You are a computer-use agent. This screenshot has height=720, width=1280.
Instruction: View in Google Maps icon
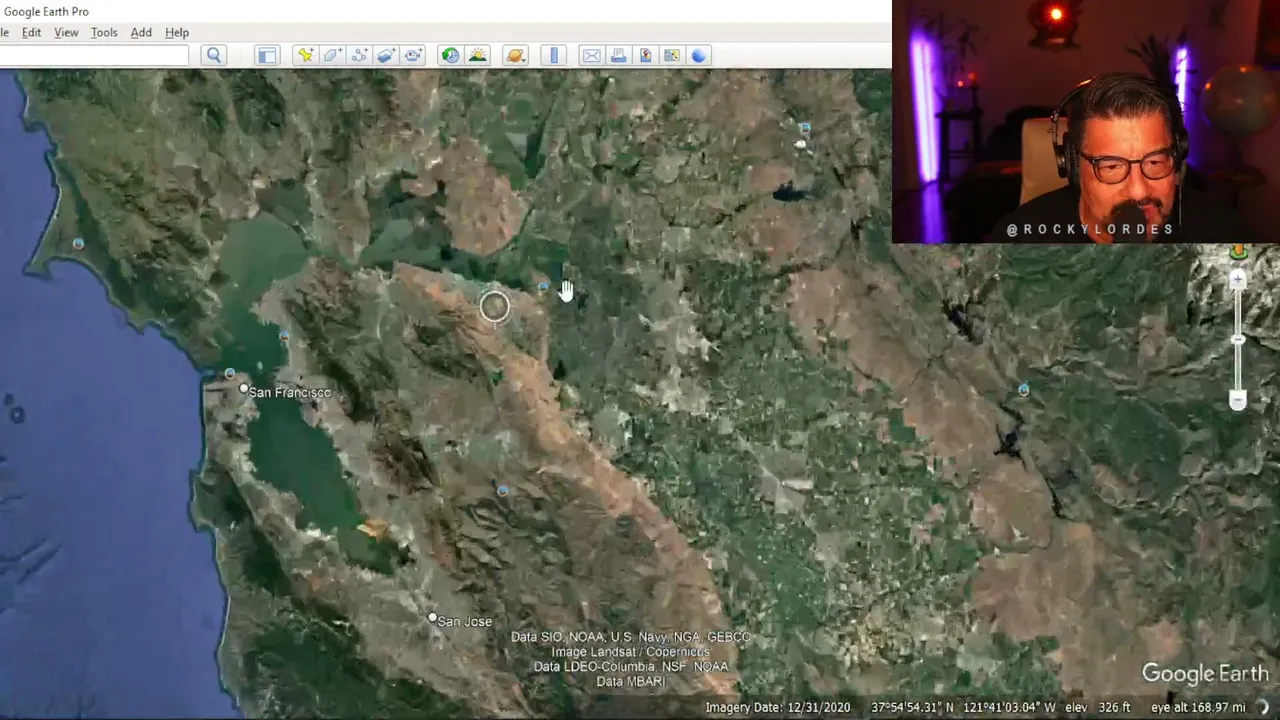point(672,56)
